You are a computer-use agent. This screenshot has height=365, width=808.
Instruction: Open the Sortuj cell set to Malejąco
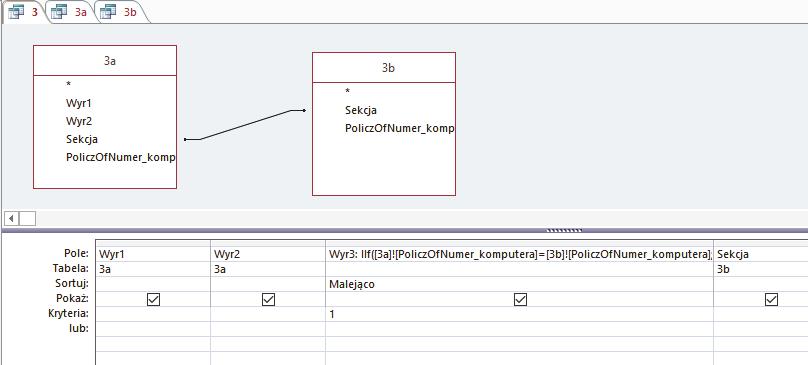coord(519,284)
